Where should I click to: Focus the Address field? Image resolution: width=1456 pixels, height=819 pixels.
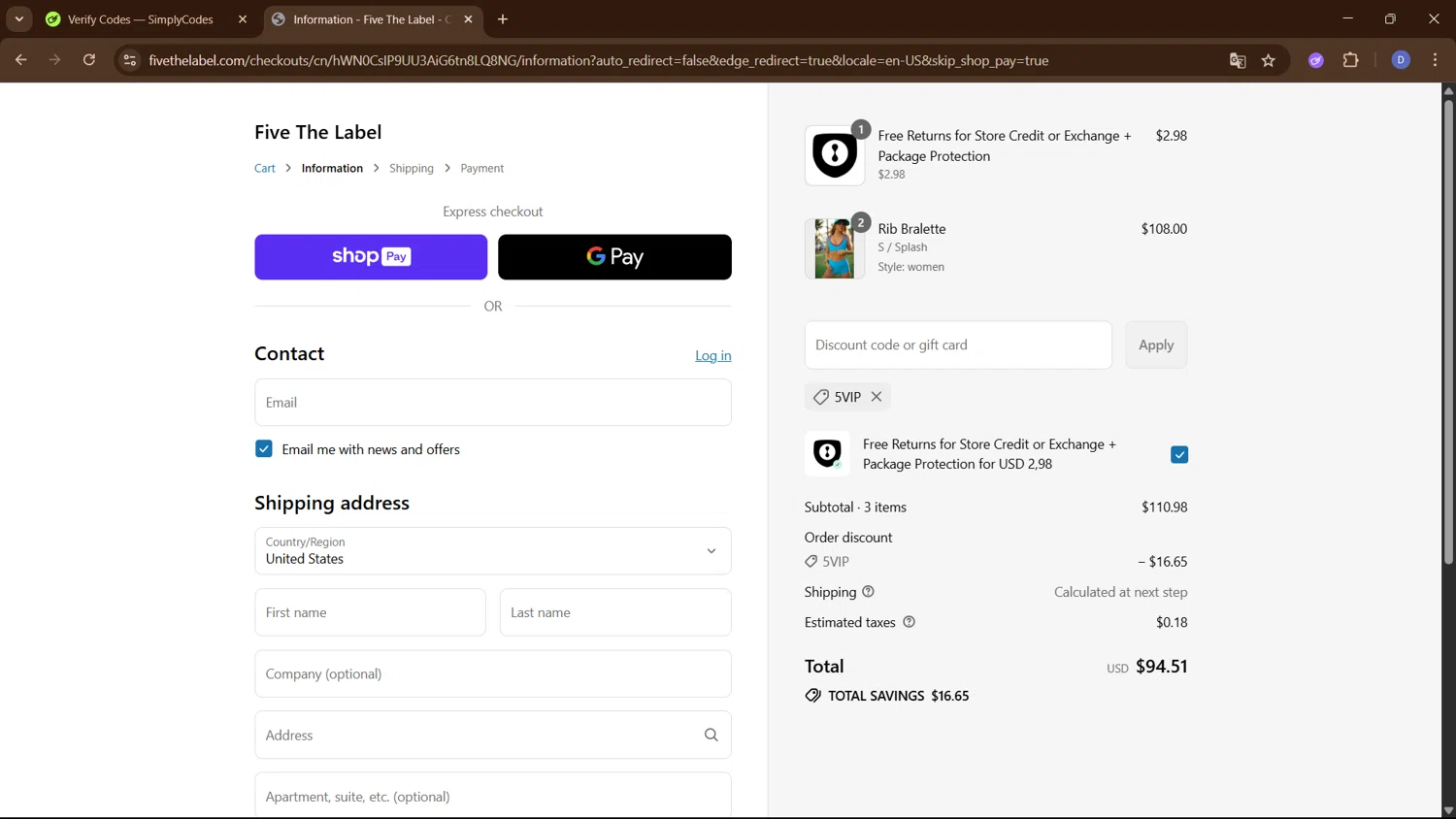(x=493, y=736)
